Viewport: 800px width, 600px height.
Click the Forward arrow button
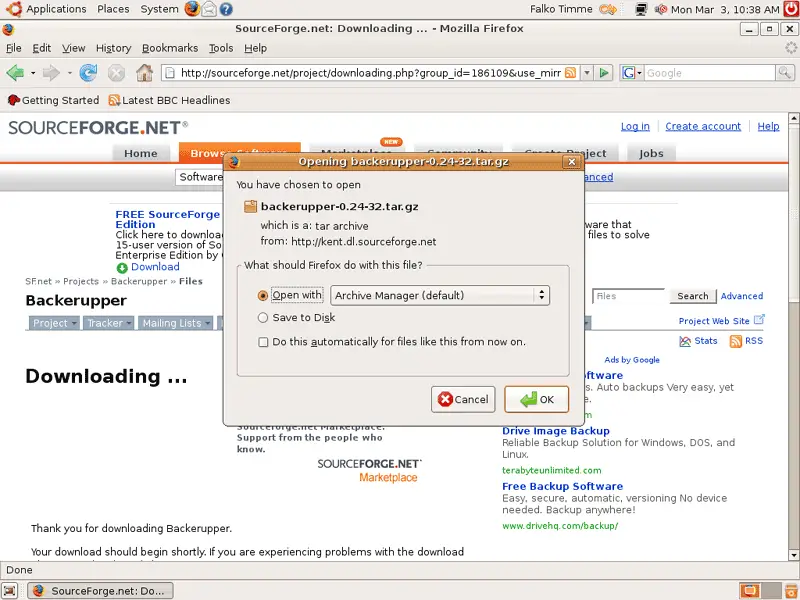tap(51, 73)
